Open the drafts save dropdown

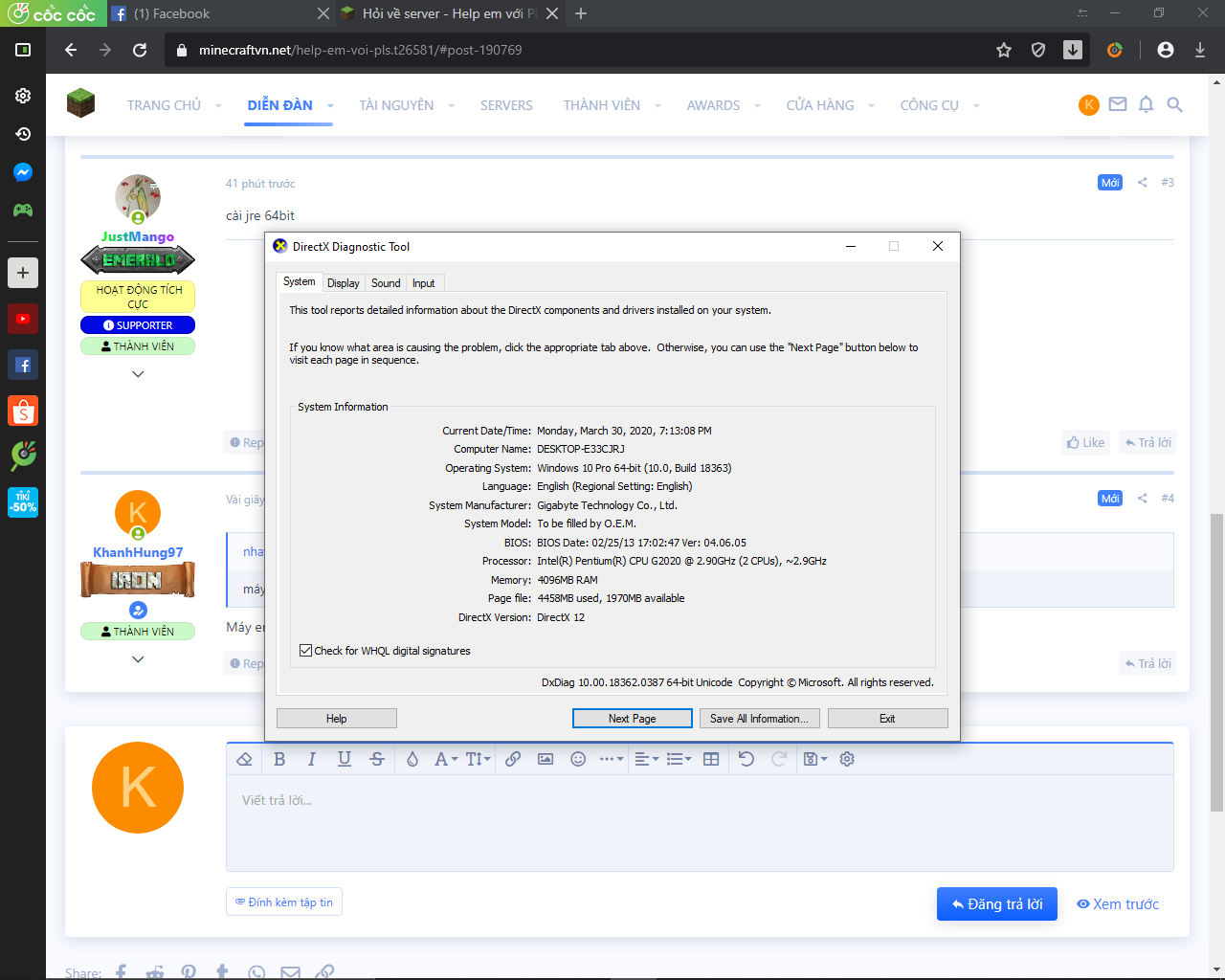(x=815, y=759)
